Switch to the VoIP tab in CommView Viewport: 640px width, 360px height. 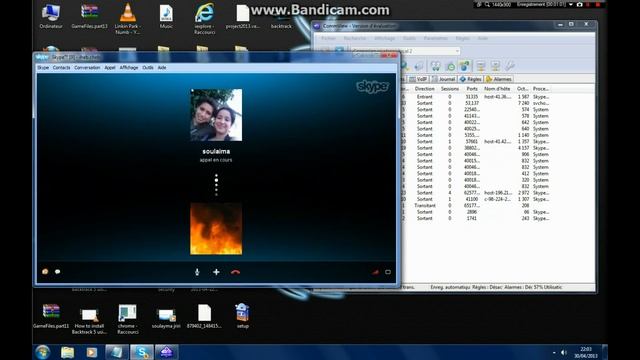point(419,79)
